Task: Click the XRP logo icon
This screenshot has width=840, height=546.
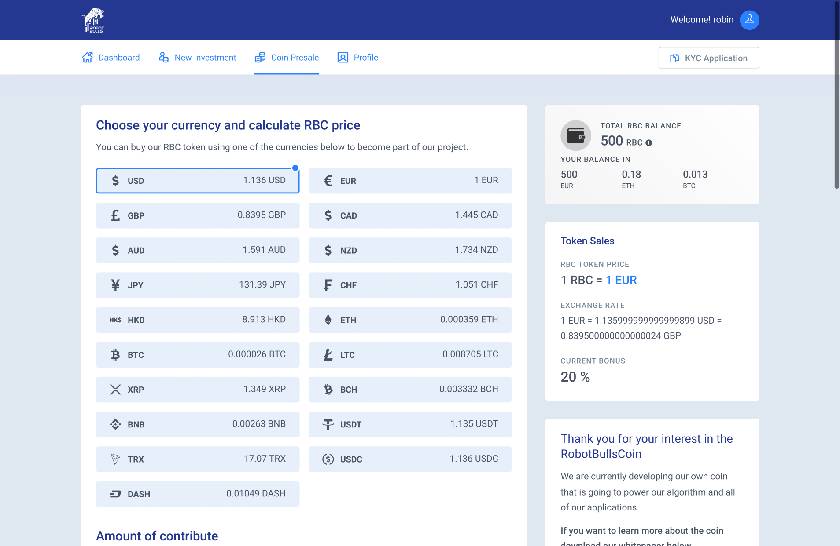Action: click(115, 389)
